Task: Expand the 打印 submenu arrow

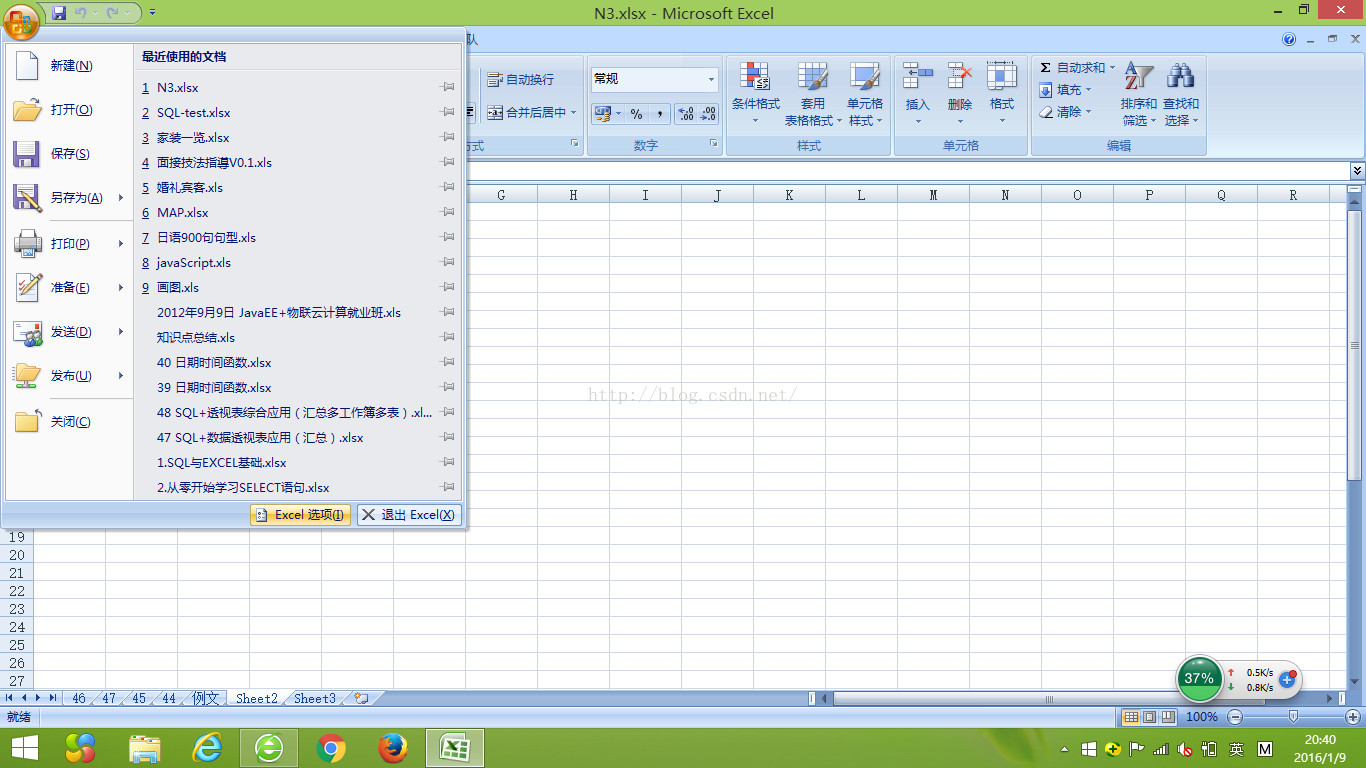Action: point(121,244)
